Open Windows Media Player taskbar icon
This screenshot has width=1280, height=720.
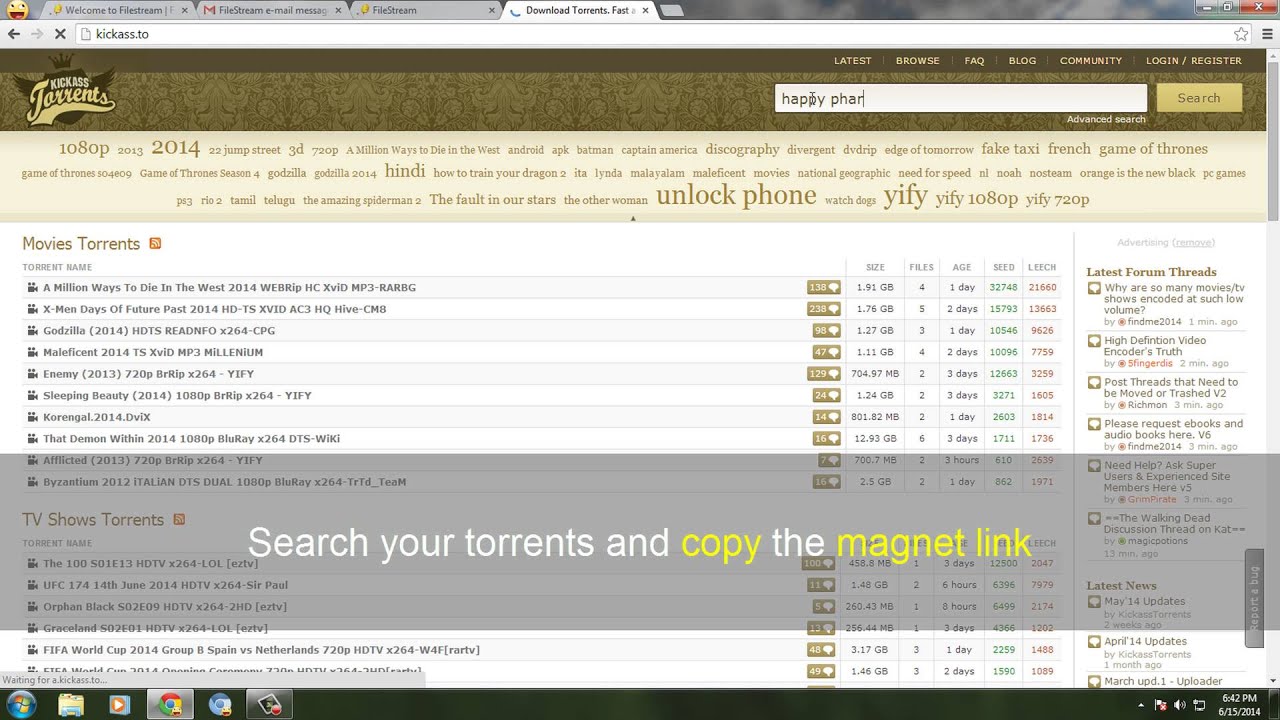click(119, 705)
